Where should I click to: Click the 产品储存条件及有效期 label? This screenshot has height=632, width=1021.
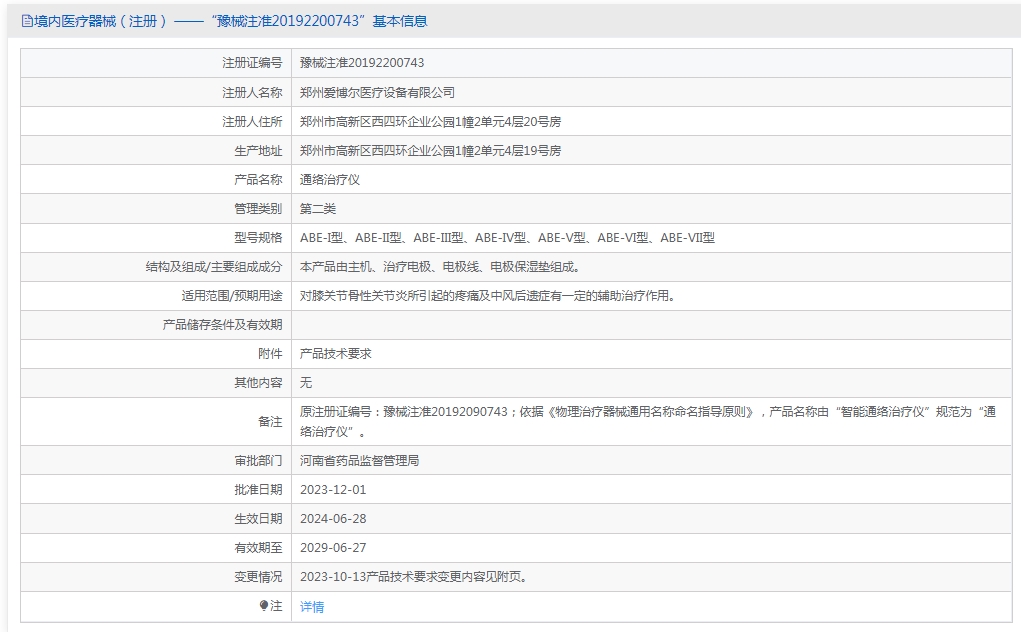(x=223, y=325)
